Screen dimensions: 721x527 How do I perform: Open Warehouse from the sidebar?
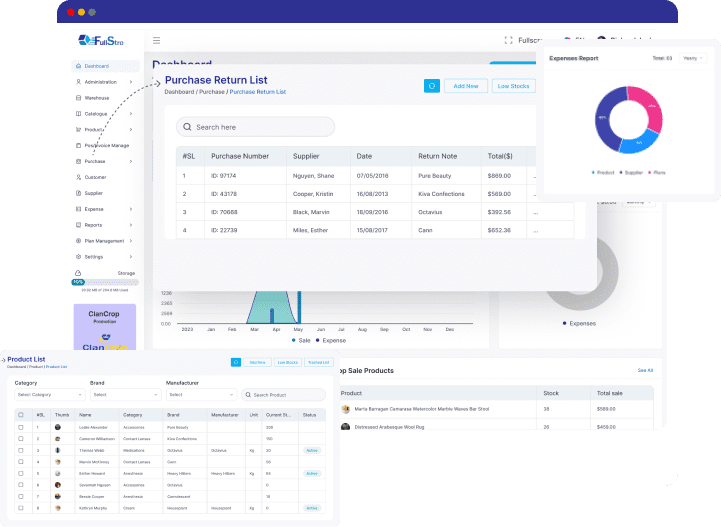97,98
